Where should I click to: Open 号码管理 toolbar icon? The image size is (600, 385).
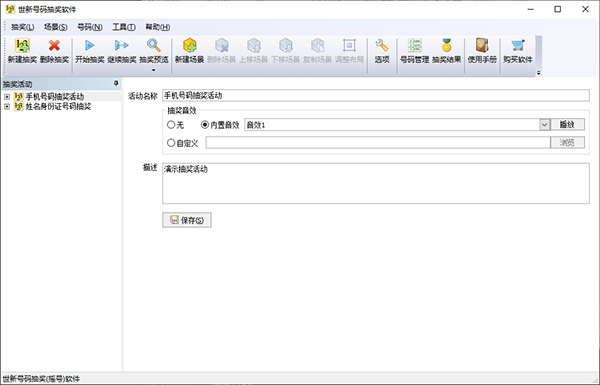point(414,46)
